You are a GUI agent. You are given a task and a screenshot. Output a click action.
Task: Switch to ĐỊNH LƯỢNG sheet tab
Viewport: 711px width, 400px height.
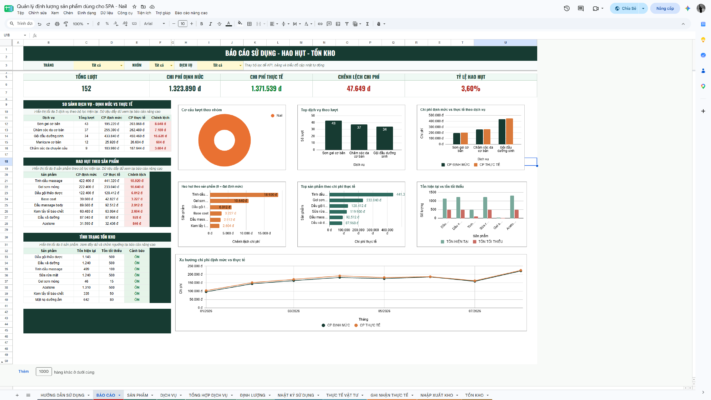tap(253, 395)
